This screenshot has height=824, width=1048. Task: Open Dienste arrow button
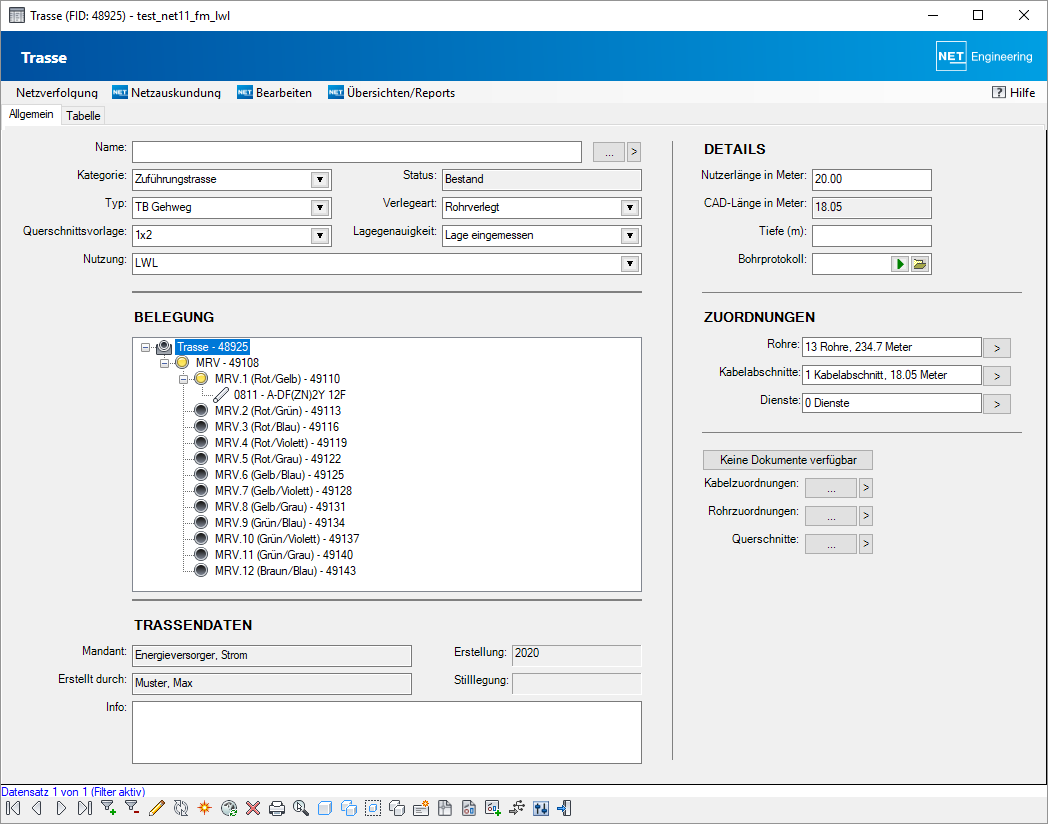[997, 404]
